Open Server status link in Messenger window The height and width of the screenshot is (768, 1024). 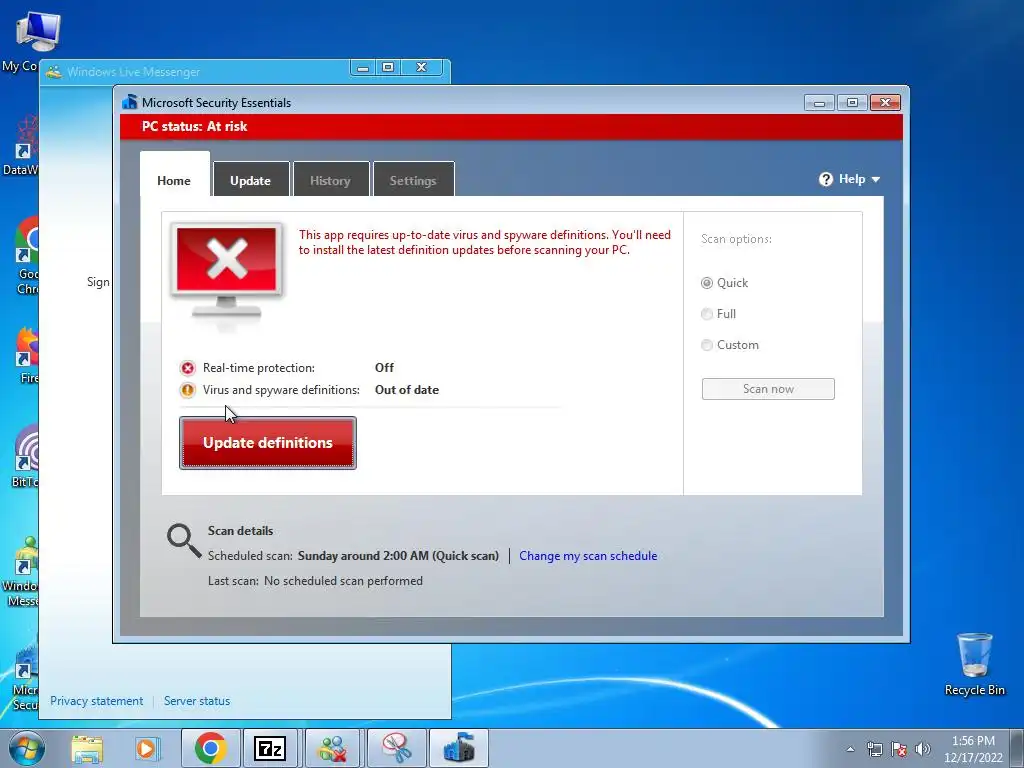(197, 701)
